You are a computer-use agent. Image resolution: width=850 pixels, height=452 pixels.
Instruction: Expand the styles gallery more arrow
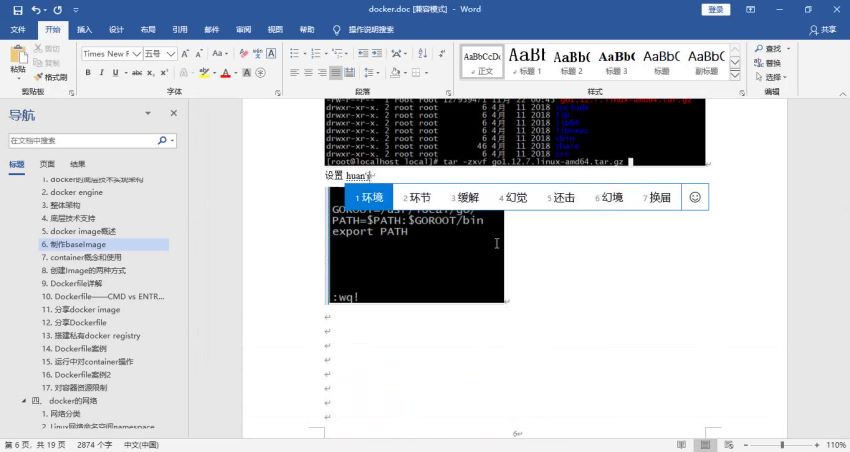735,75
